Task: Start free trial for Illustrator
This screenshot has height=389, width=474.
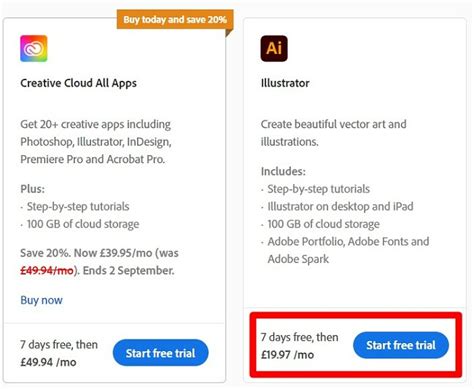Action: 401,345
